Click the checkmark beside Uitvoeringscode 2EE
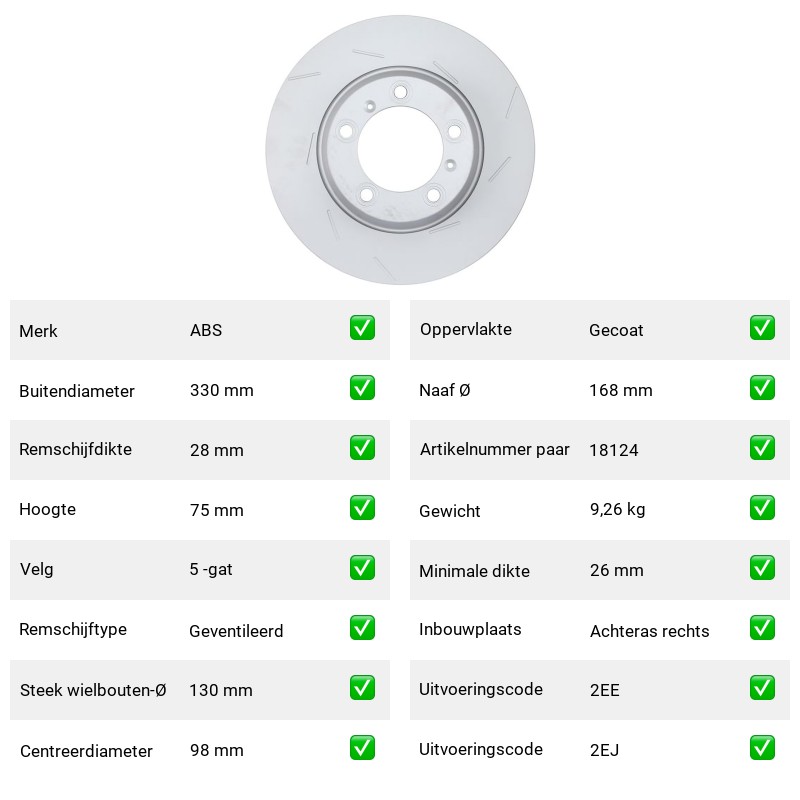This screenshot has width=800, height=800. click(x=762, y=688)
